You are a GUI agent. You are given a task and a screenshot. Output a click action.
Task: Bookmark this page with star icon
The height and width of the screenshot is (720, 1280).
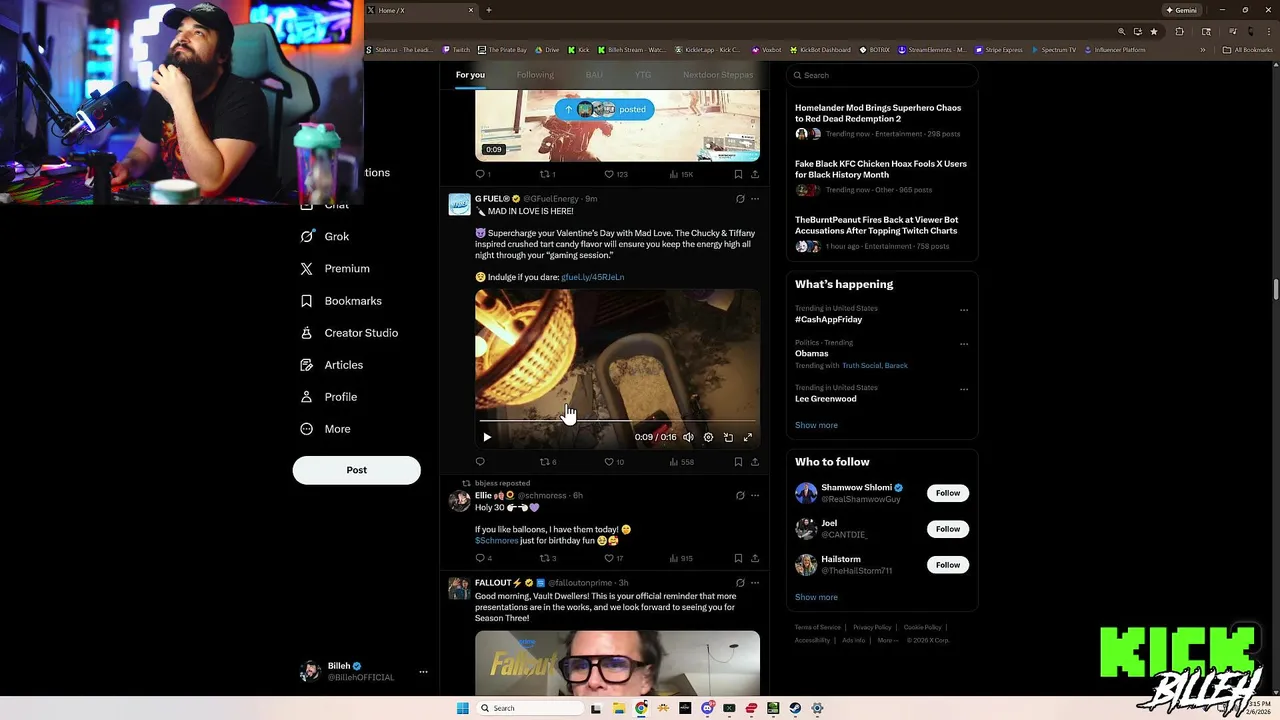coord(1154,31)
